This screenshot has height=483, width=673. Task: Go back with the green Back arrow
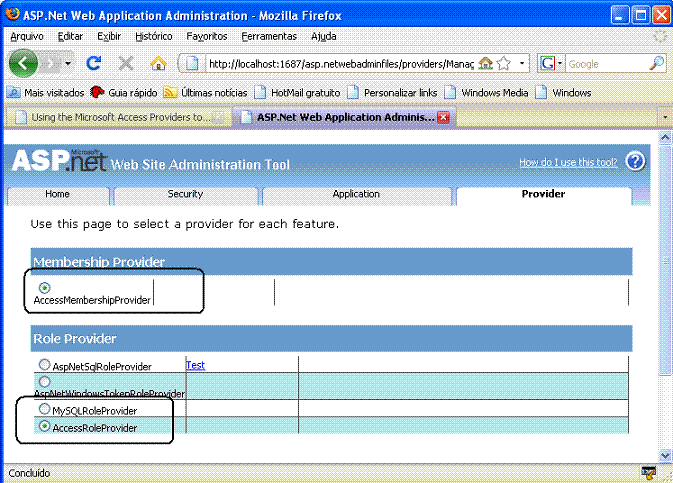23,64
